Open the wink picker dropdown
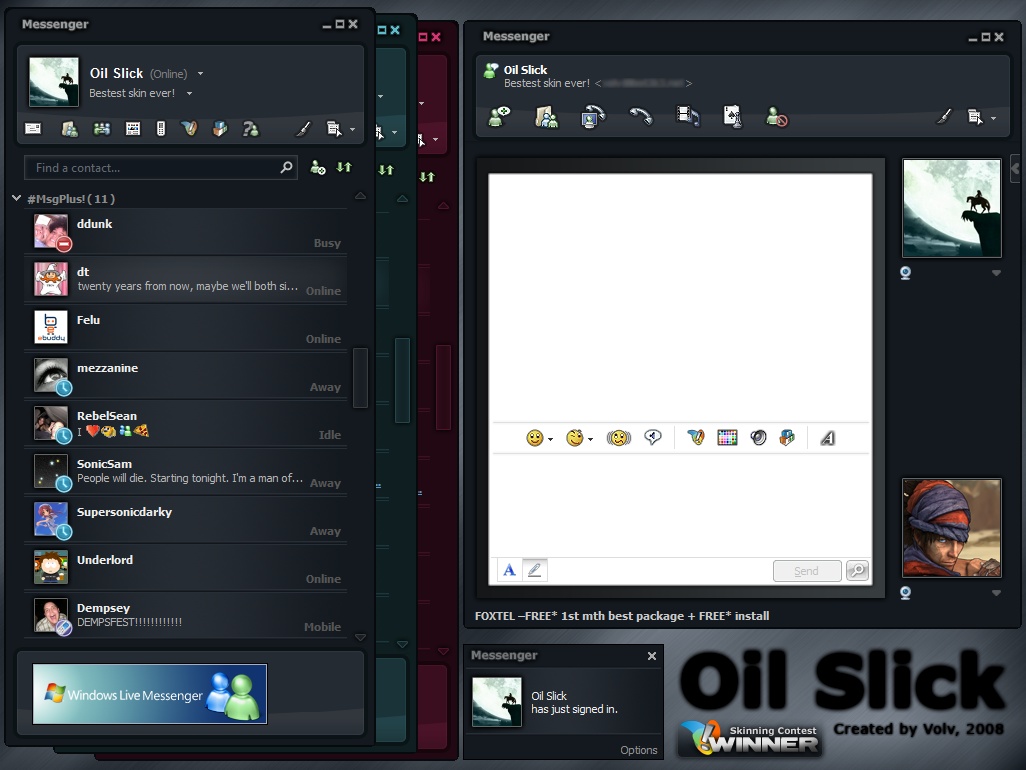The height and width of the screenshot is (770, 1026). click(590, 439)
